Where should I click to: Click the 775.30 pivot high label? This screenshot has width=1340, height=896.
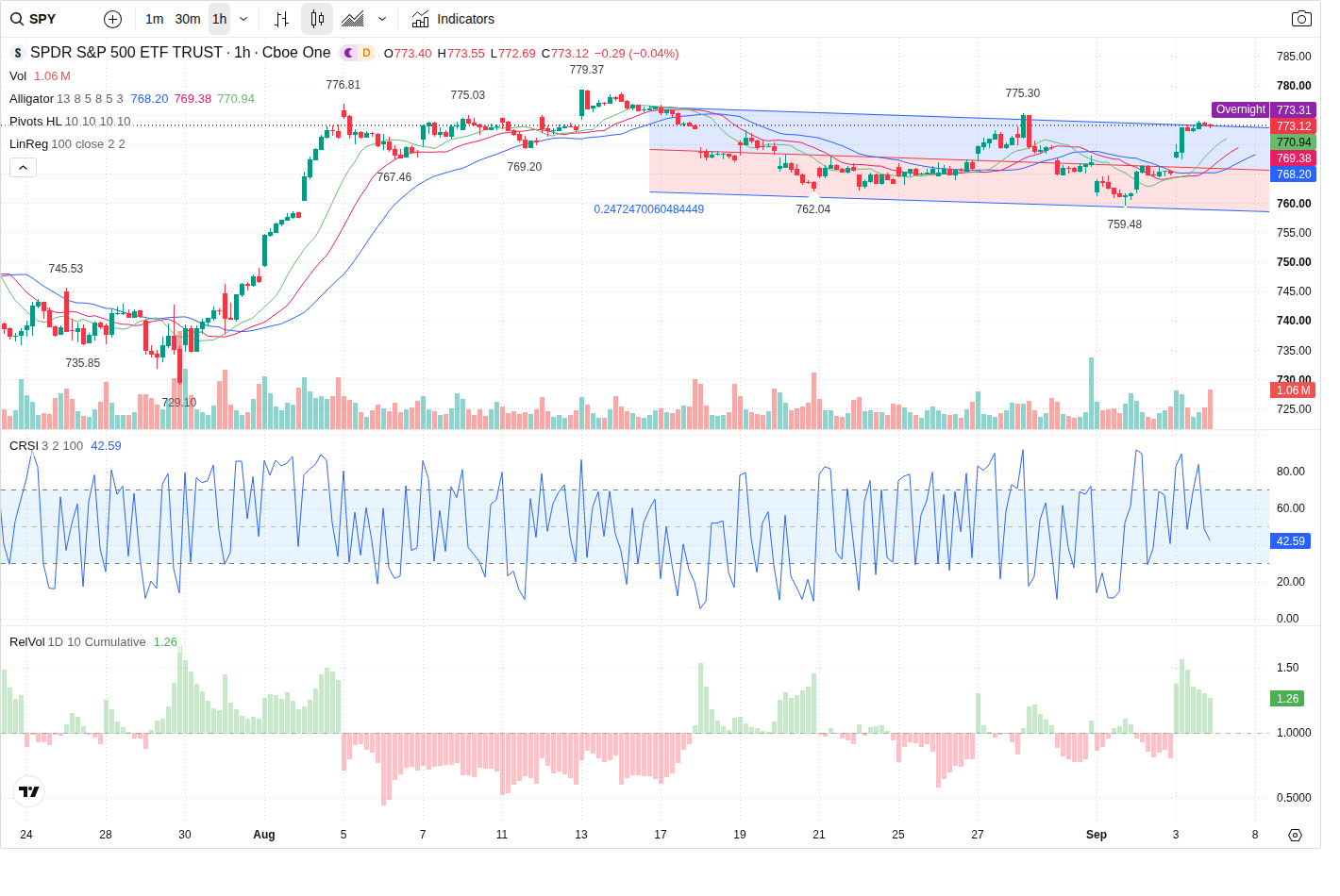1023,93
